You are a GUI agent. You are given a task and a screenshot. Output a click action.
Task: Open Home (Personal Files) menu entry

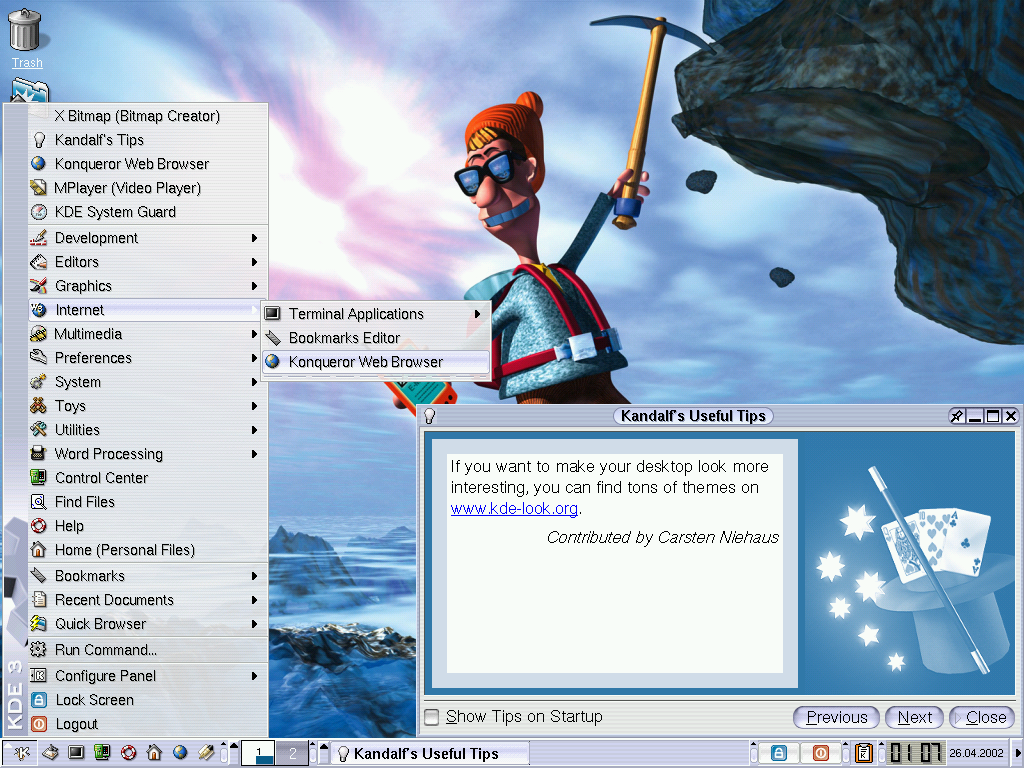(x=148, y=550)
